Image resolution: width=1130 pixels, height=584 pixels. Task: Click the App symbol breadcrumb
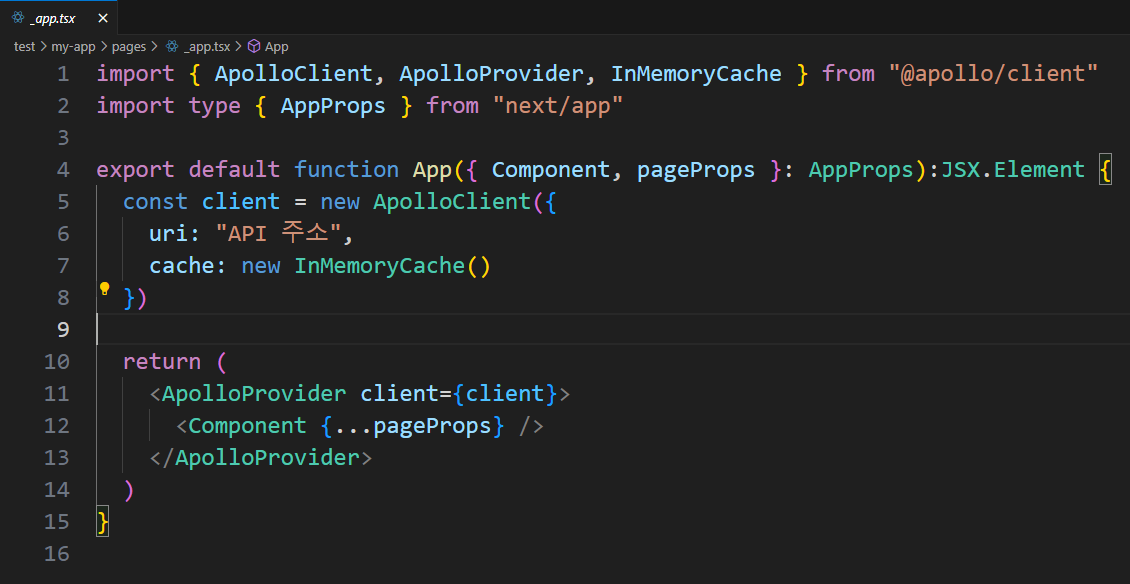pos(277,47)
